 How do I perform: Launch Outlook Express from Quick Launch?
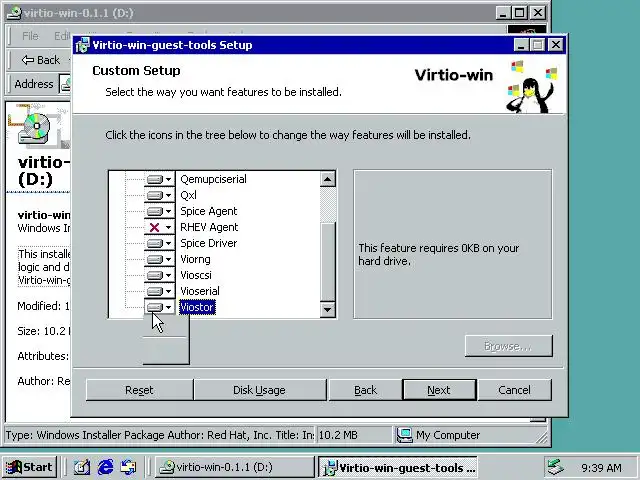[x=129, y=467]
